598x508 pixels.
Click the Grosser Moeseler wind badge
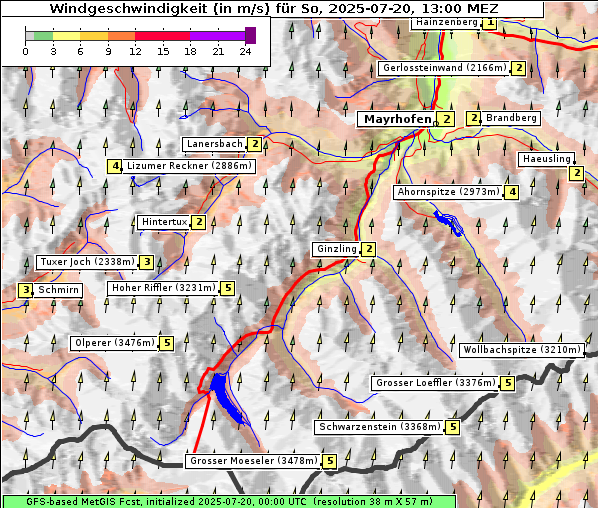(330, 461)
